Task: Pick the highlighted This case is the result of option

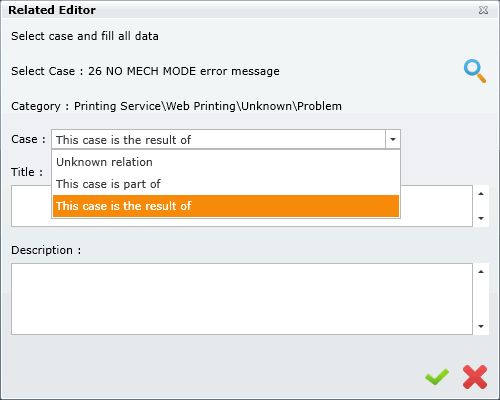Action: [x=226, y=206]
